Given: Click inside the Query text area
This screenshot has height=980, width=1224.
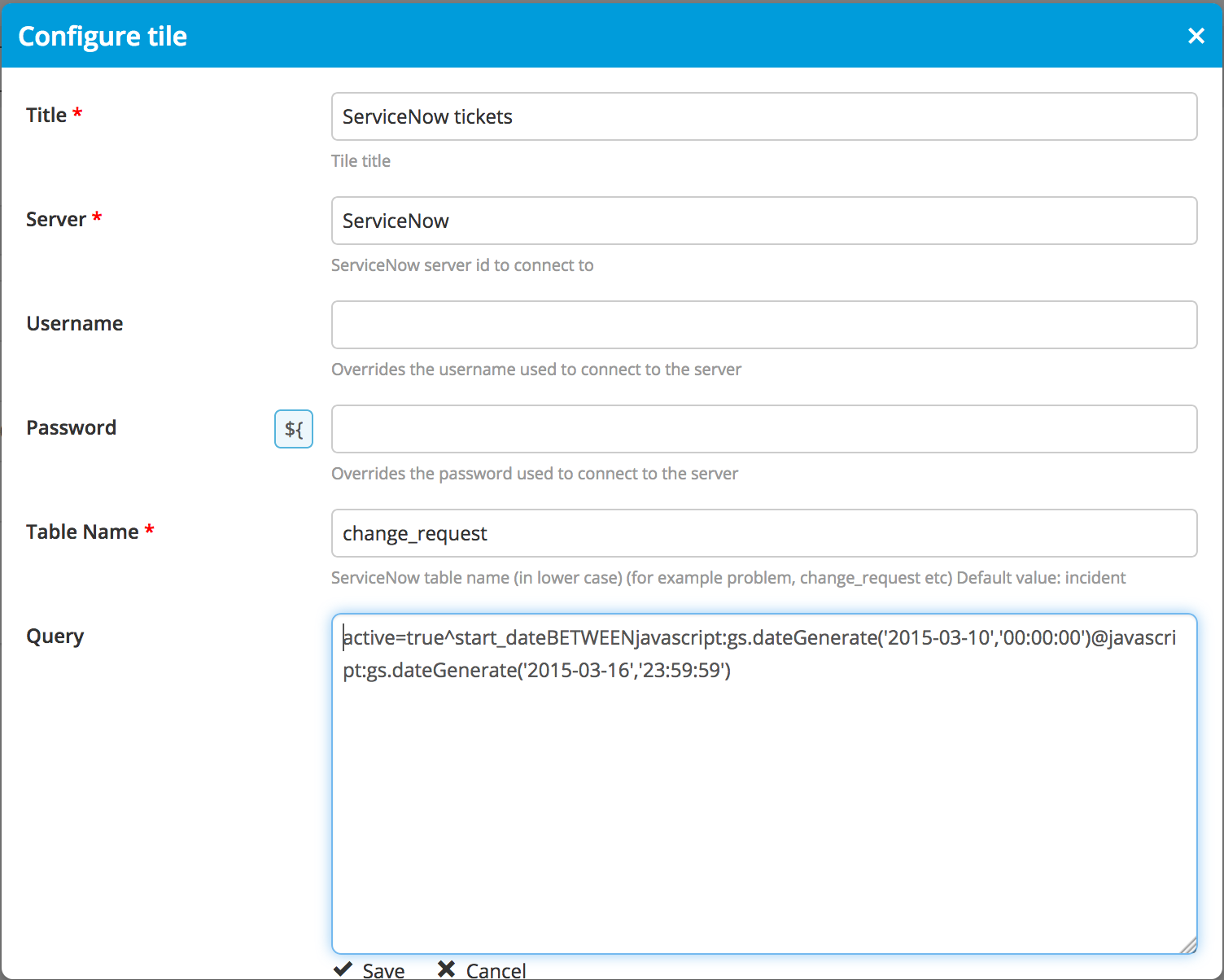Looking at the screenshot, I should click(x=764, y=784).
